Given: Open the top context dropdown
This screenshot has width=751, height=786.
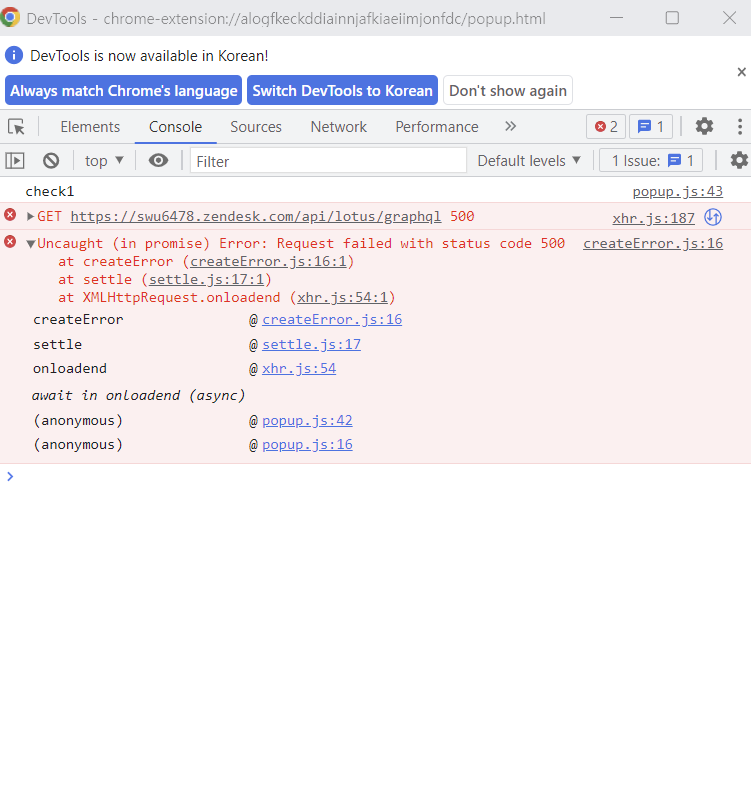Looking at the screenshot, I should [104, 161].
